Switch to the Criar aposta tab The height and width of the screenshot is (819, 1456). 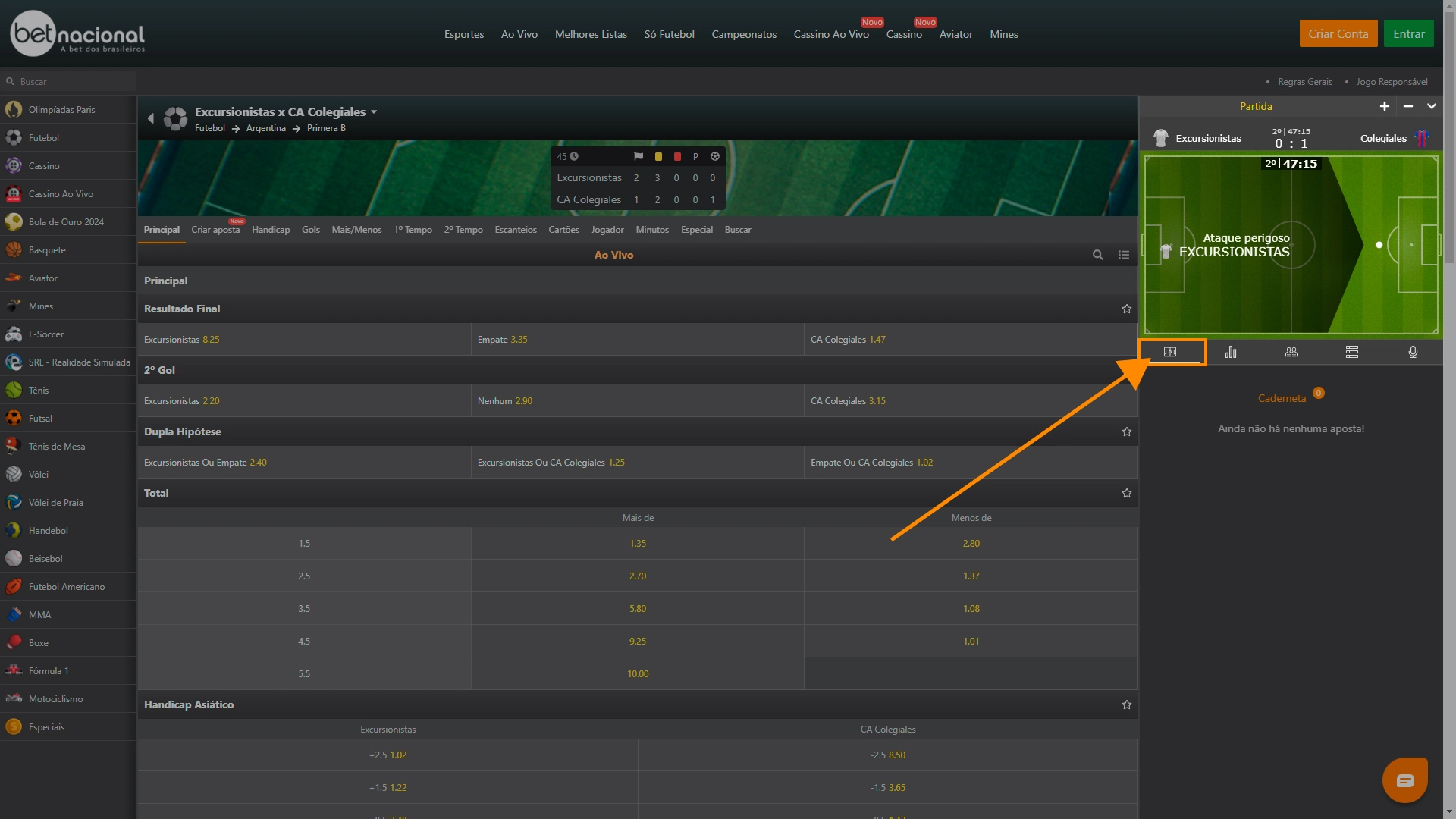click(x=215, y=230)
